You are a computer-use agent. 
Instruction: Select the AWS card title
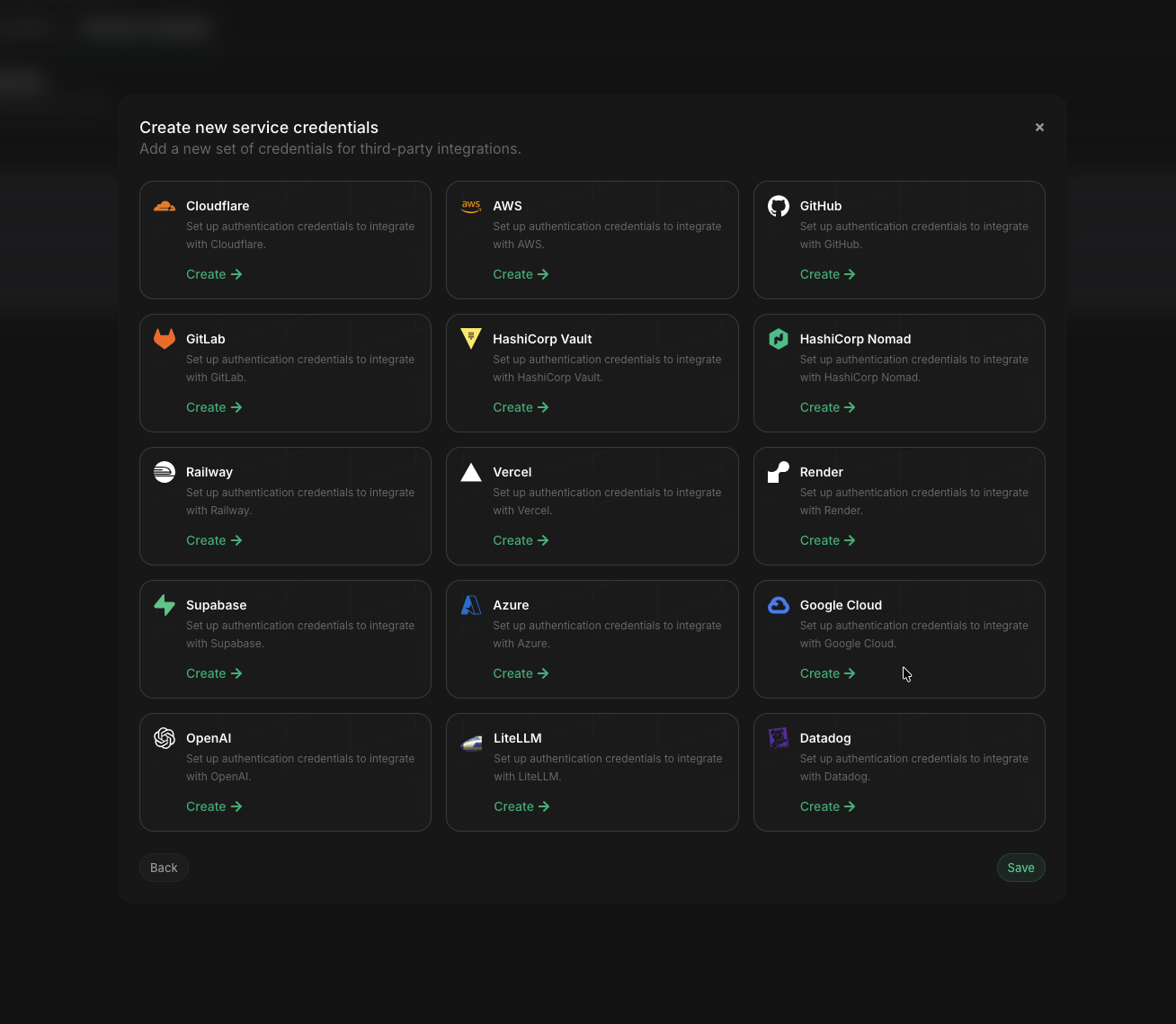coord(507,206)
